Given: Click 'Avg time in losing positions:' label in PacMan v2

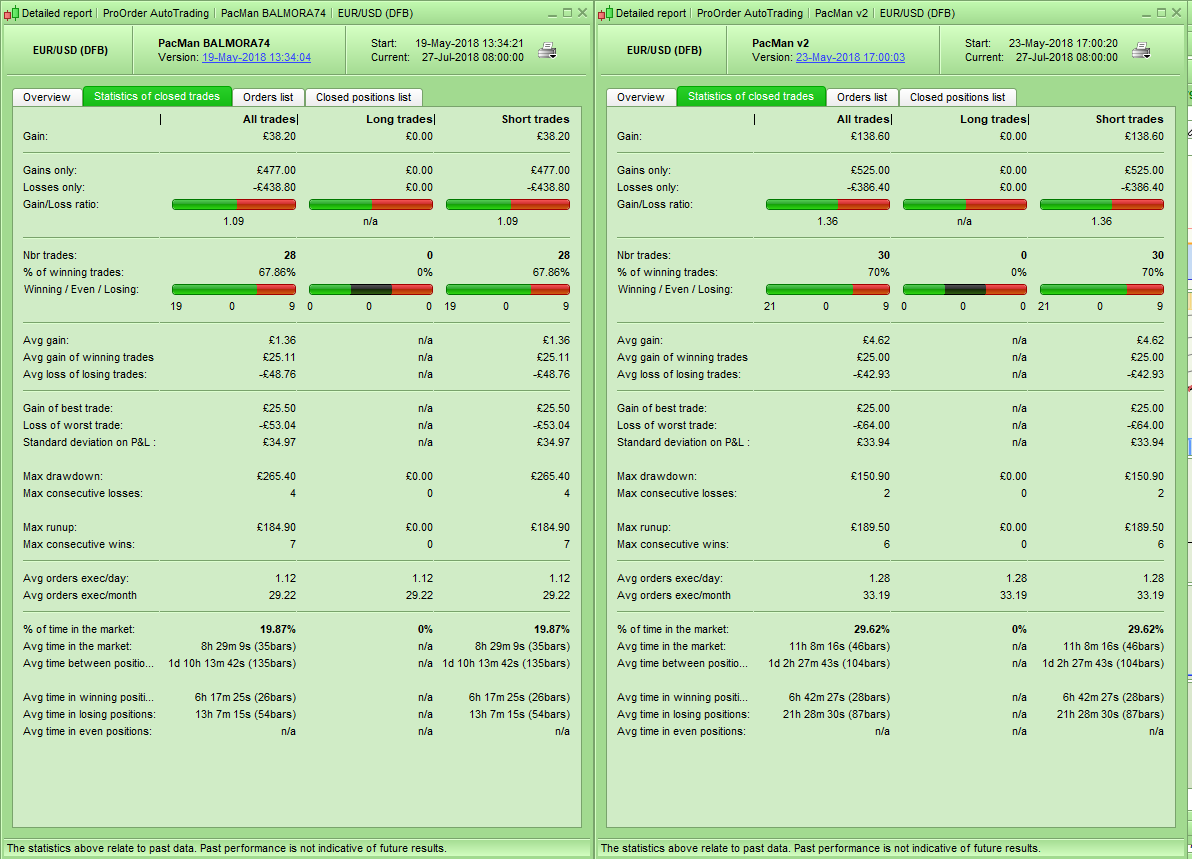Looking at the screenshot, I should pyautogui.click(x=683, y=715).
